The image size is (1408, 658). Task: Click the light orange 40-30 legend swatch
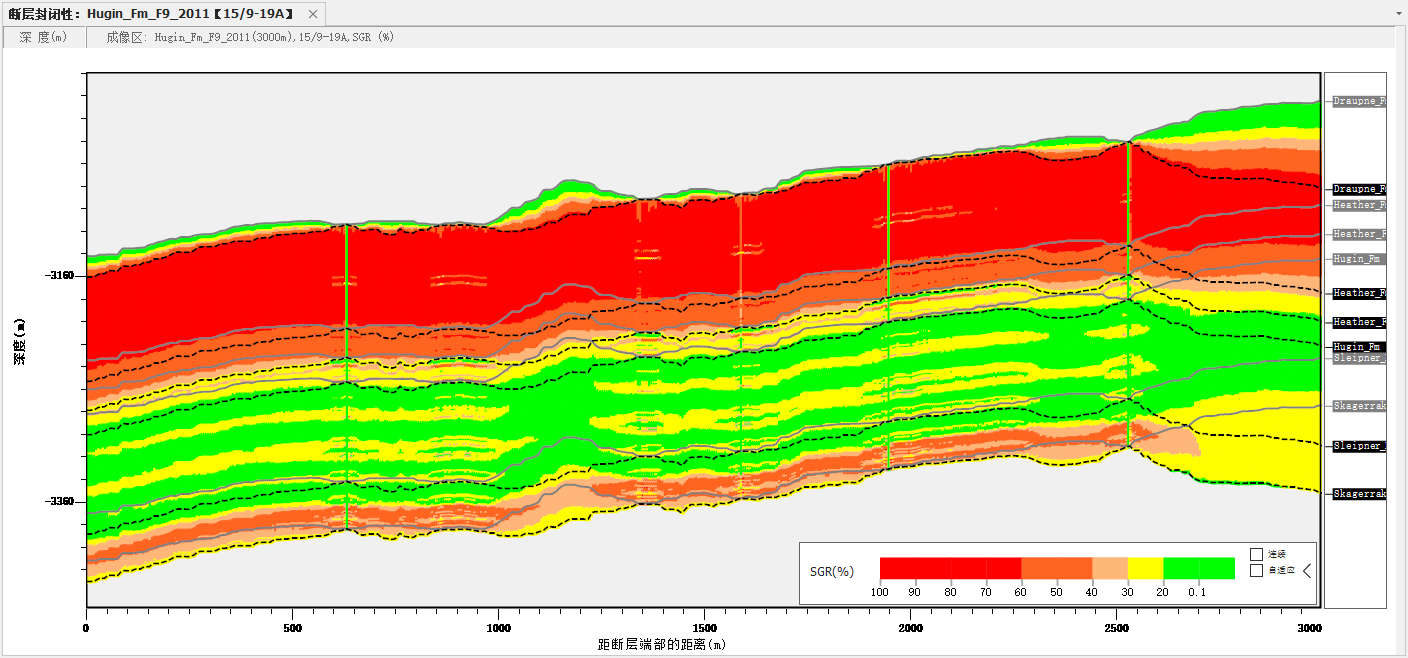pyautogui.click(x=1110, y=568)
